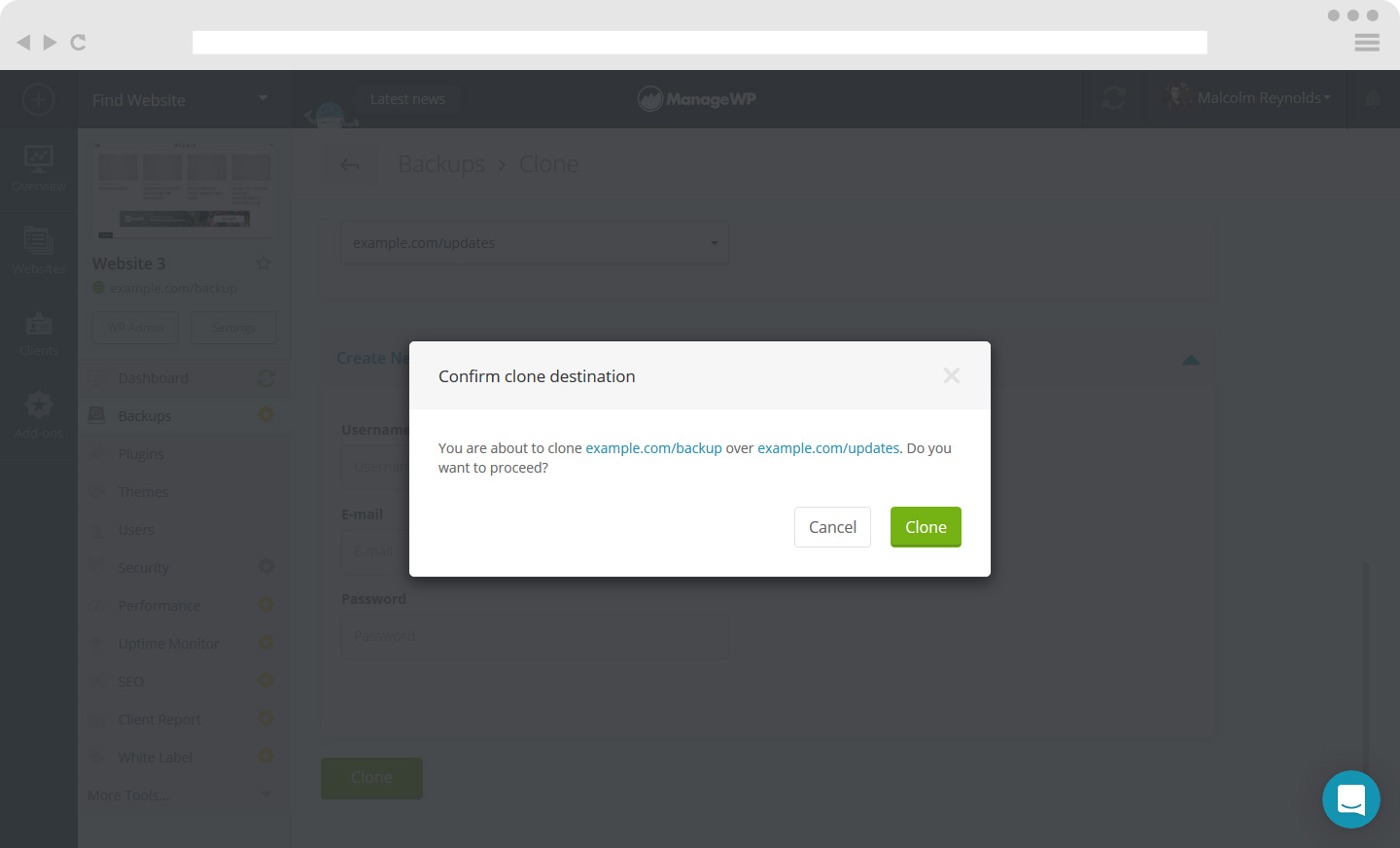Click the badge icon beside Uptime Monitor

265,643
